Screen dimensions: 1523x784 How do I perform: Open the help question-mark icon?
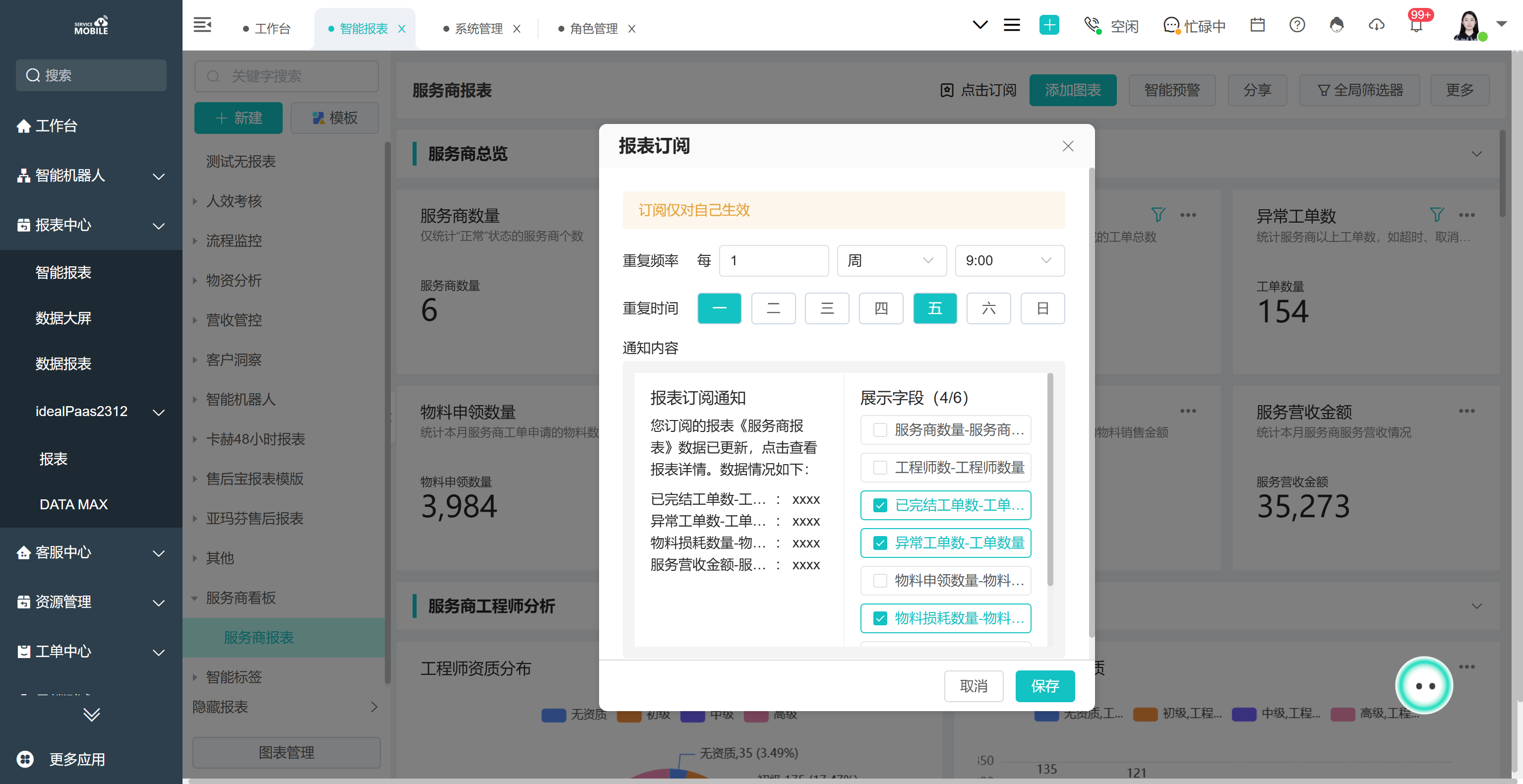click(x=1297, y=25)
